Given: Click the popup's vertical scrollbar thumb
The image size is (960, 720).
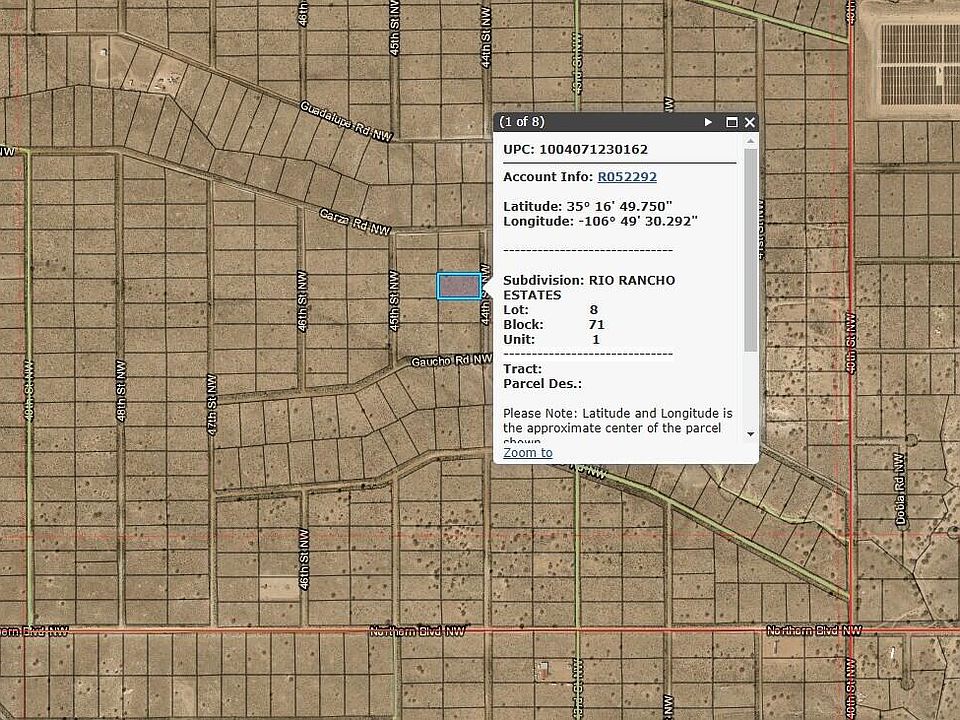Looking at the screenshot, I should (x=750, y=250).
